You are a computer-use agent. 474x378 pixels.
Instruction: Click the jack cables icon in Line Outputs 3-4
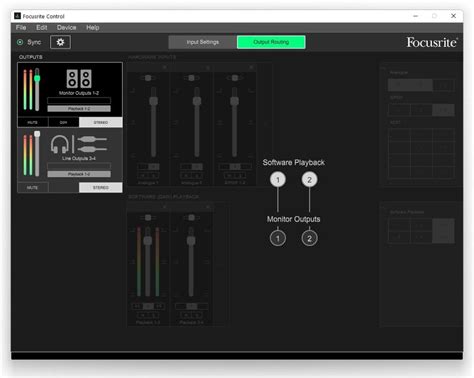coord(92,144)
